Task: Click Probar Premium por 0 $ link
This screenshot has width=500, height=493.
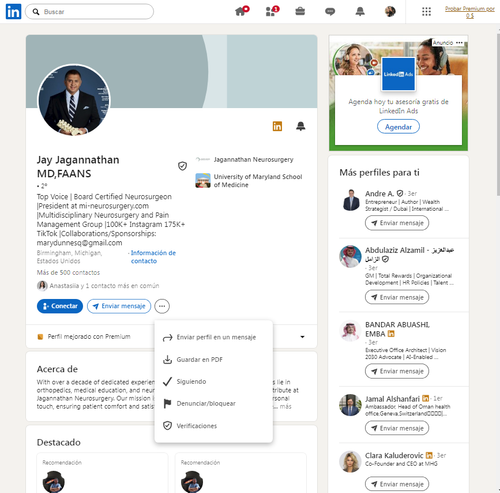Action: 470,12
